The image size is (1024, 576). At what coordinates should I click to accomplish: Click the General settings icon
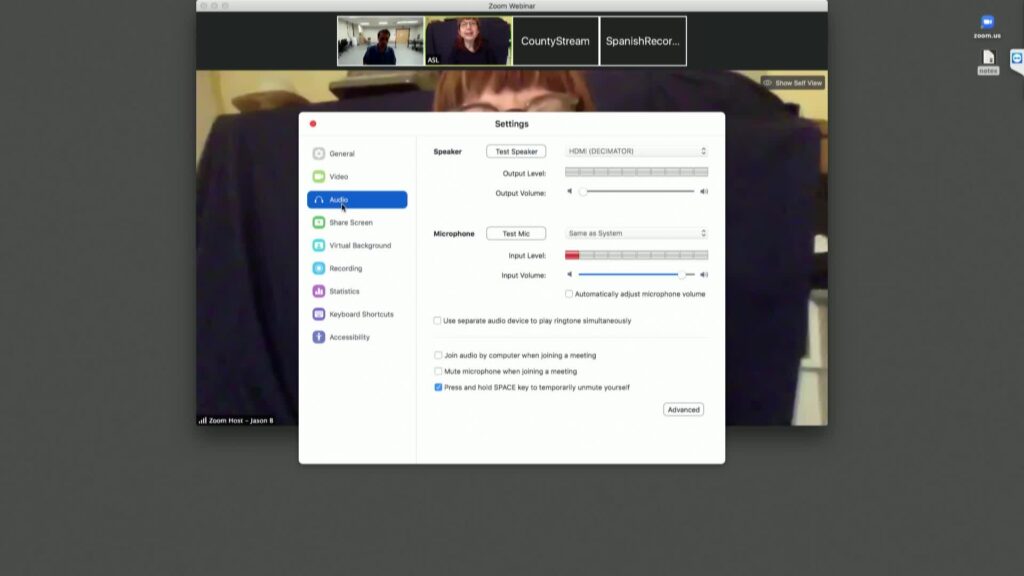319,153
